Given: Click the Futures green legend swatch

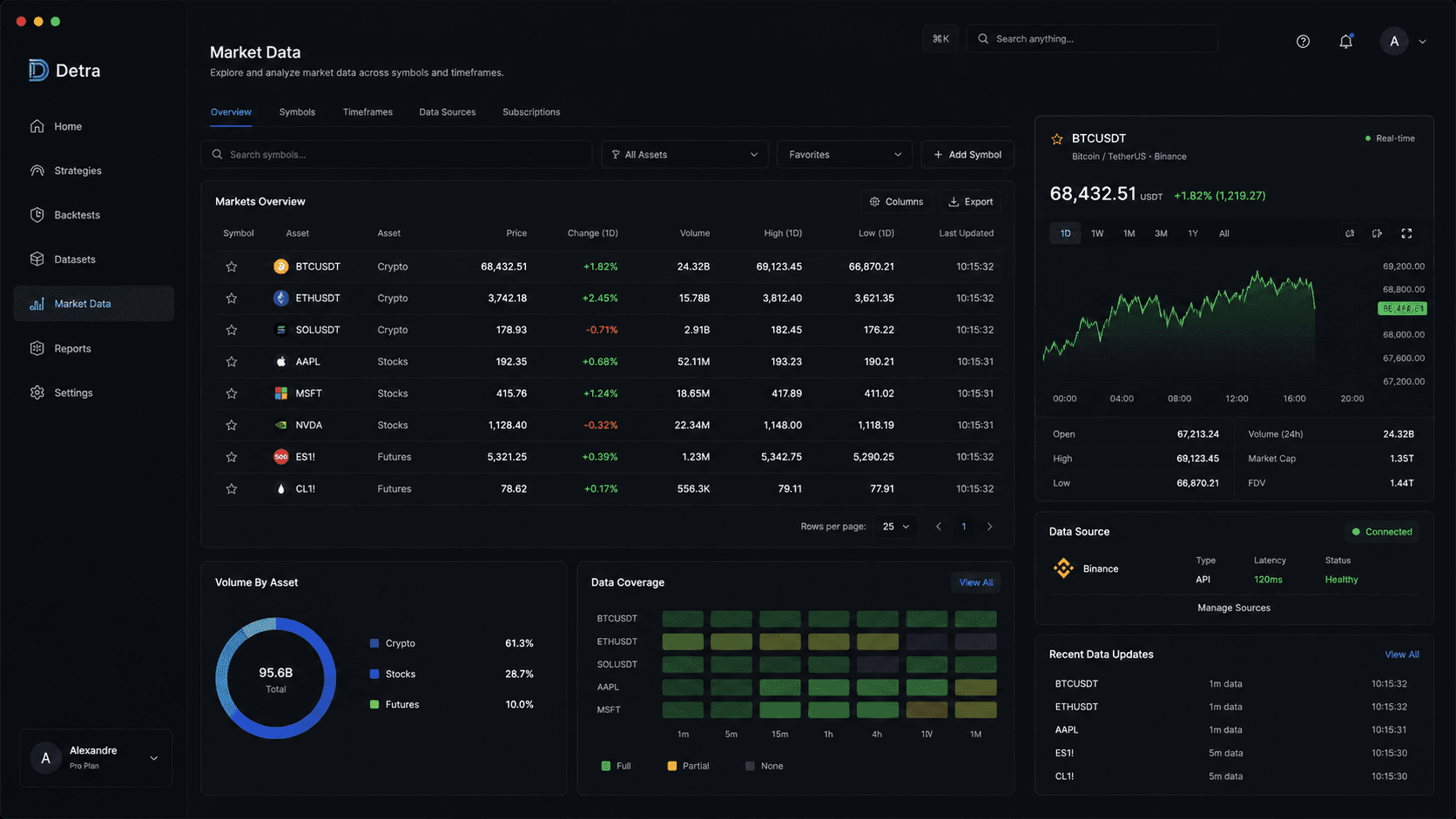Looking at the screenshot, I should pyautogui.click(x=374, y=704).
